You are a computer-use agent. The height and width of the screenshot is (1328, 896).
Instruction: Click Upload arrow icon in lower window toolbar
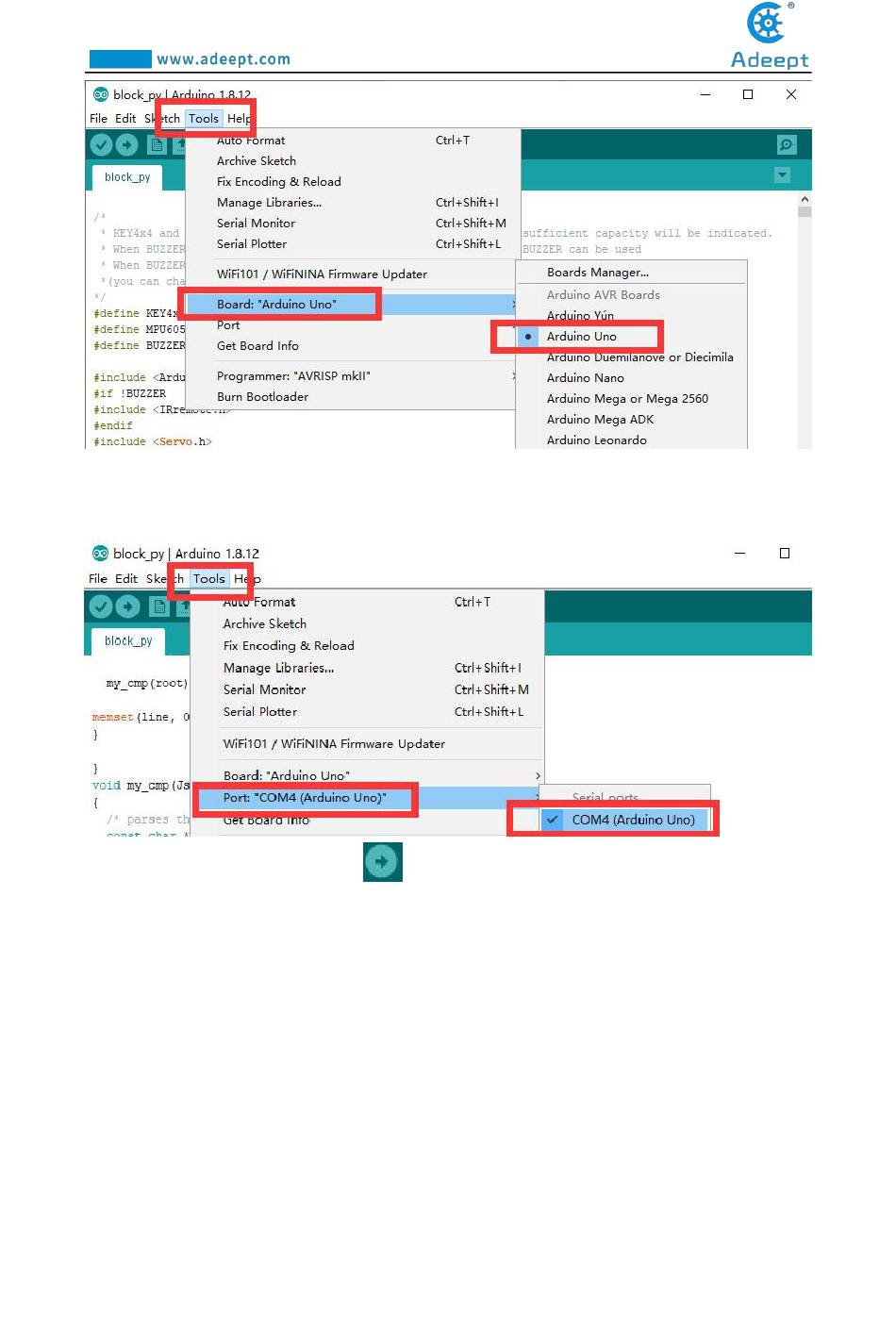tap(127, 606)
